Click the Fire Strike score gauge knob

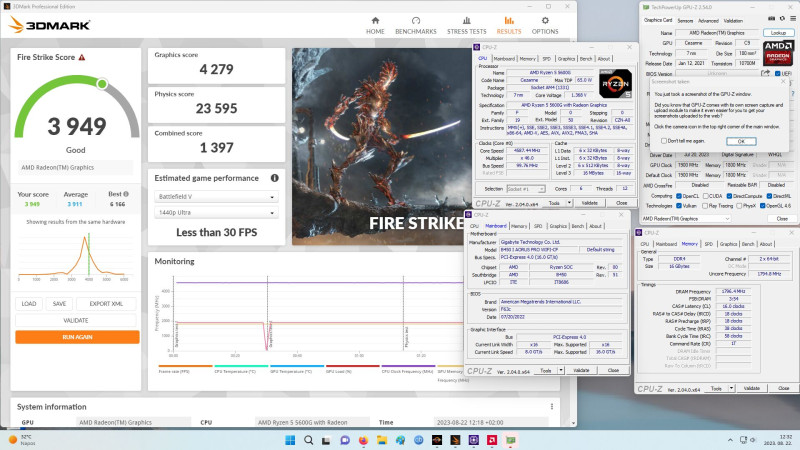click(x=102, y=84)
